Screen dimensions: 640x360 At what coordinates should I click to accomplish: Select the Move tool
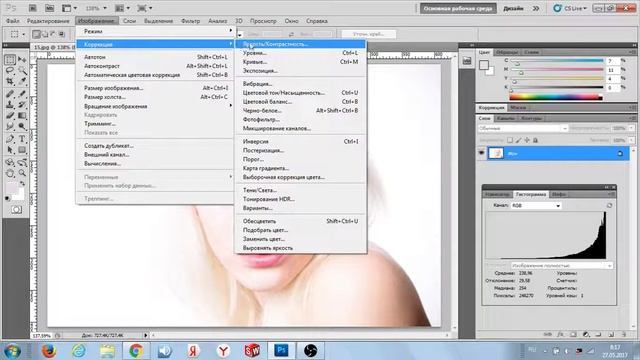click(22, 60)
